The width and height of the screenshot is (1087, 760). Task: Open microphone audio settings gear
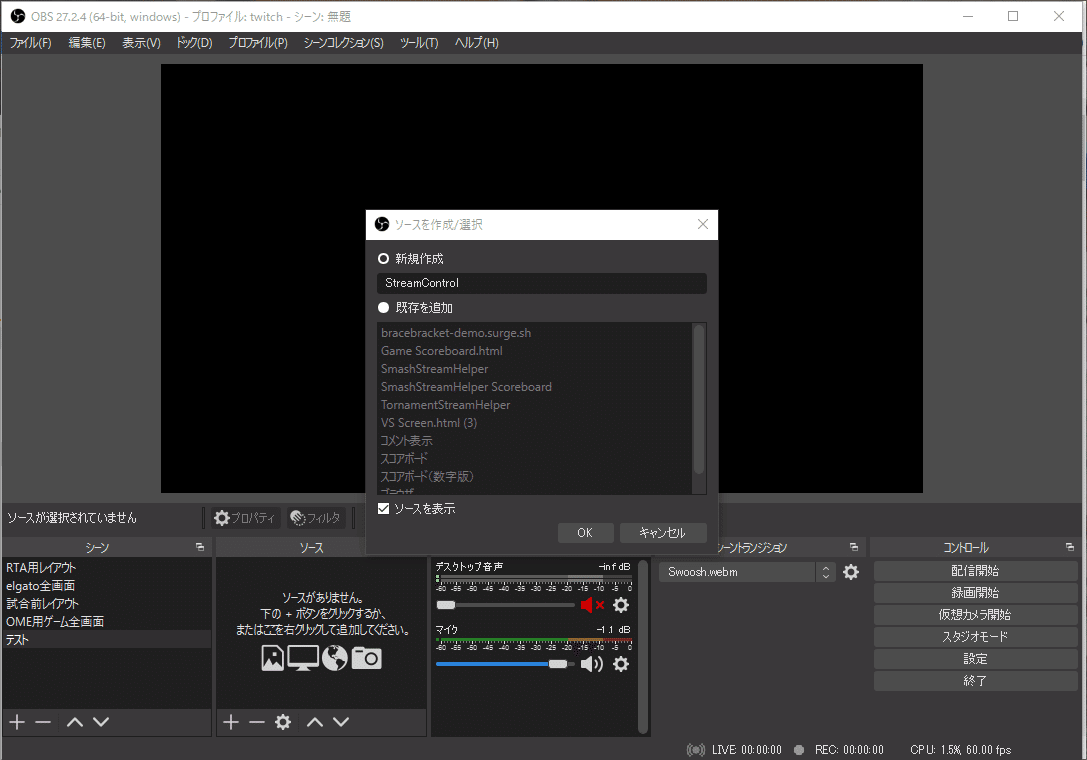tap(621, 664)
